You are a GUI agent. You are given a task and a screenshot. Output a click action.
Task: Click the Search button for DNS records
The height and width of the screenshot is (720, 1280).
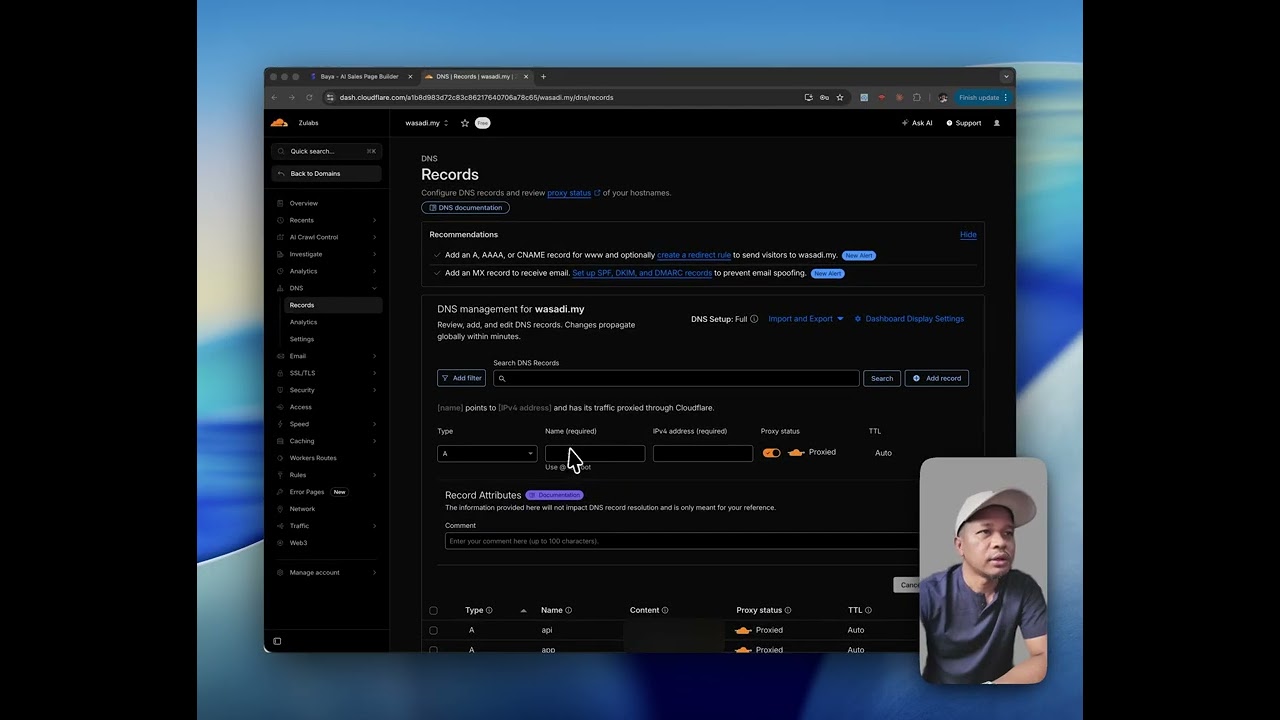coord(882,378)
